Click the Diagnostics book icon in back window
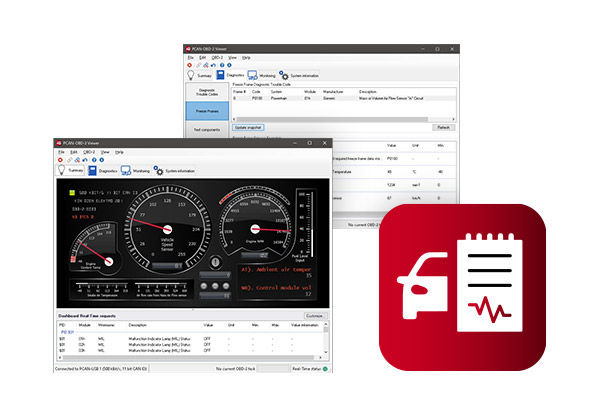This screenshot has width=600, height=418. pyautogui.click(x=219, y=75)
